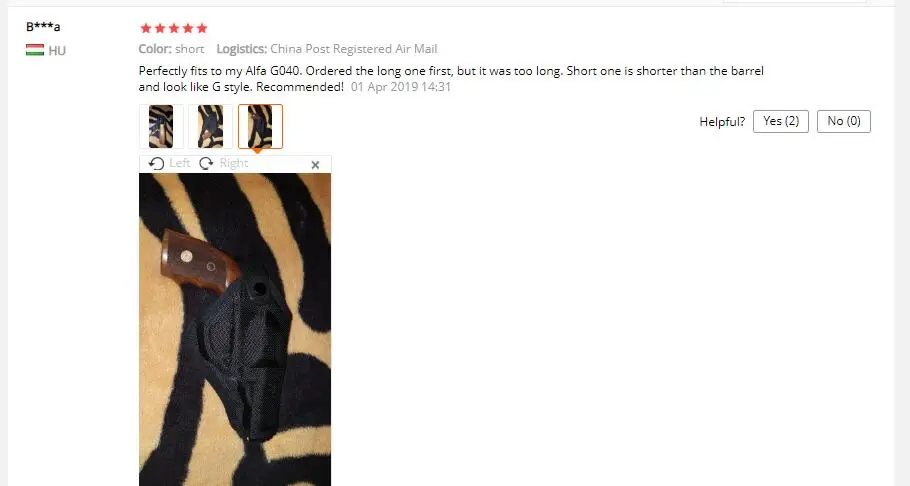Click reviewer name B***a
Viewport: 910px width, 486px height.
[x=43, y=26]
